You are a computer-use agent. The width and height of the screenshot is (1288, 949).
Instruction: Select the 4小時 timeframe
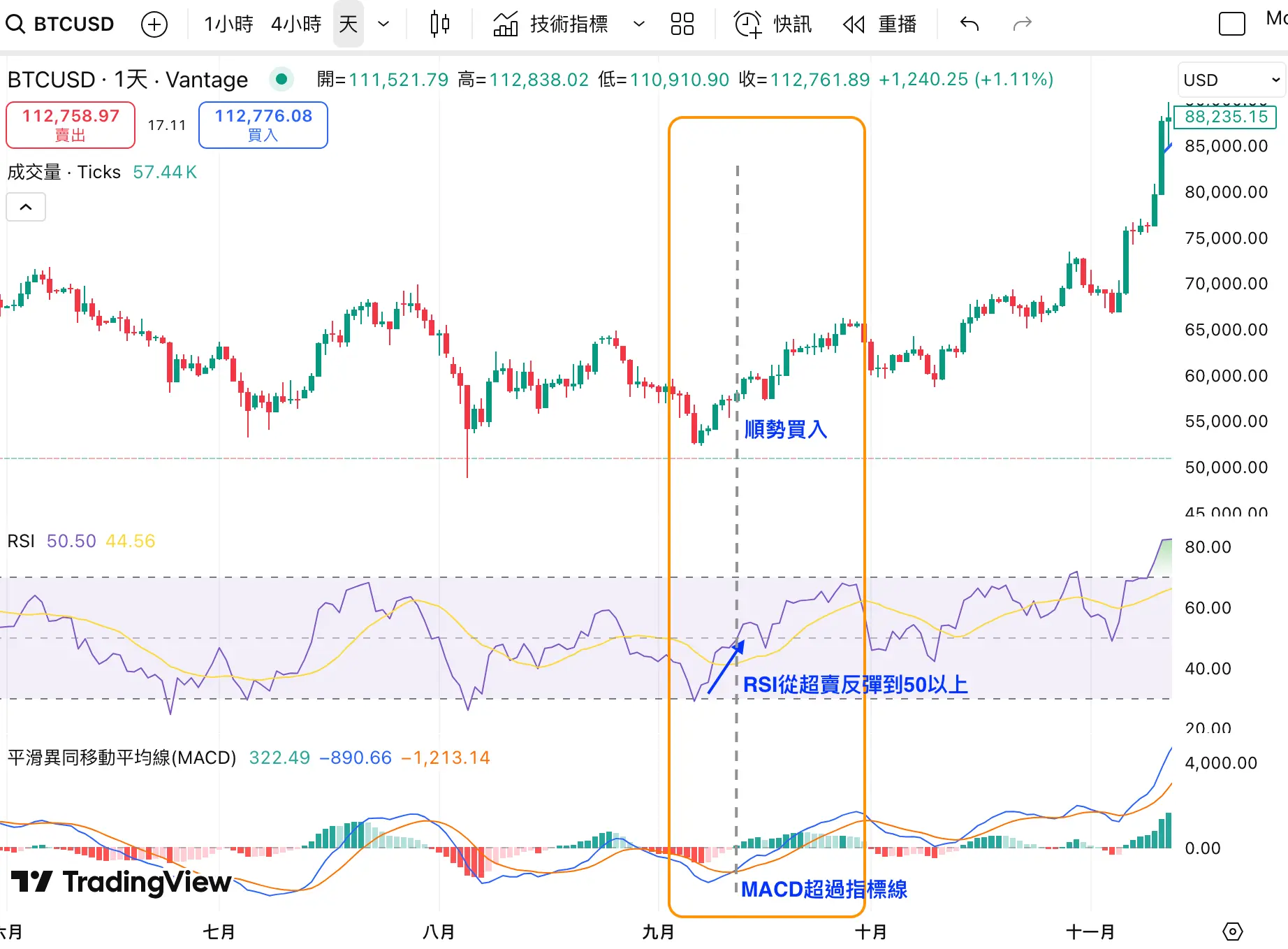296,24
